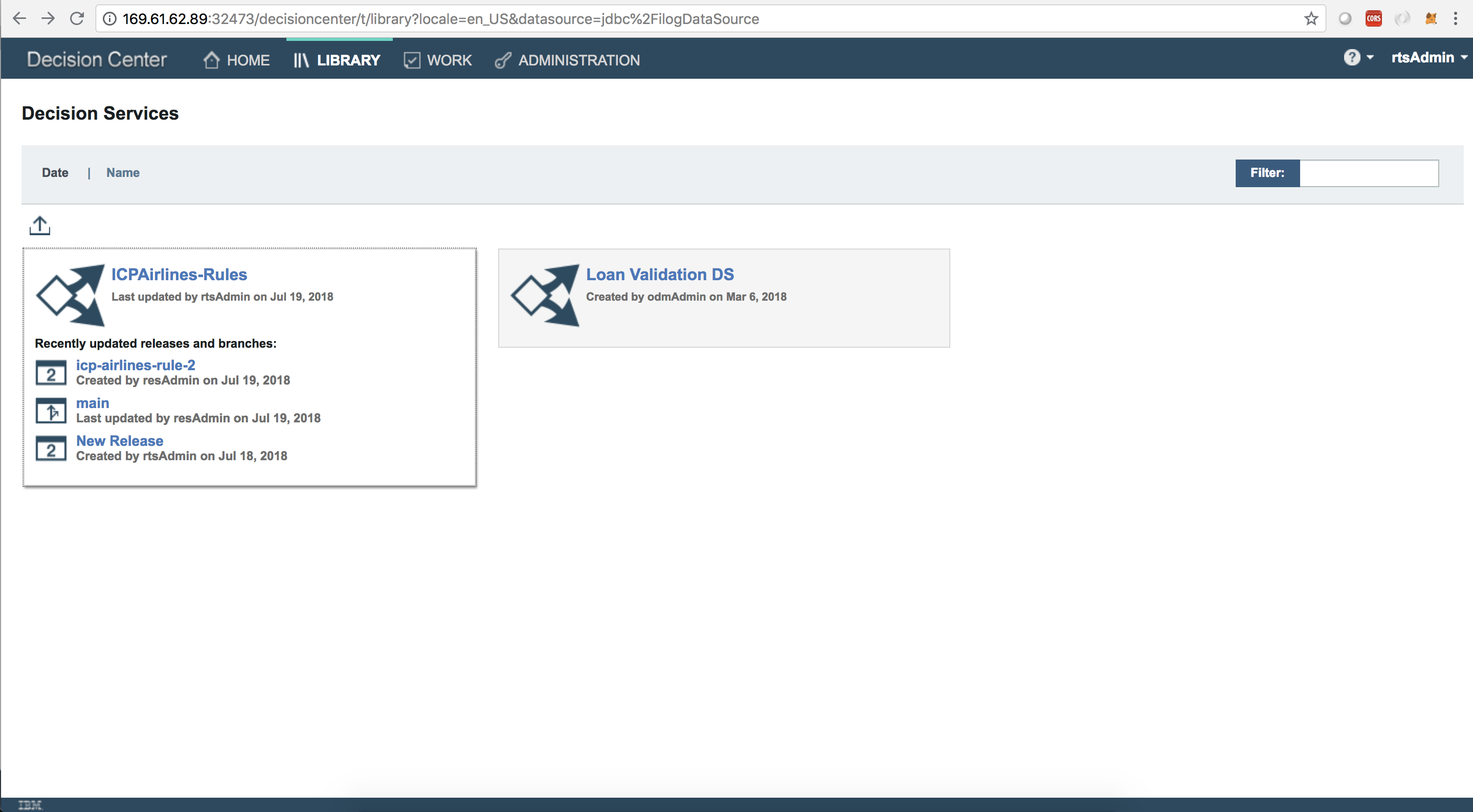Go to the HOME tab
The image size is (1473, 812).
tap(237, 60)
